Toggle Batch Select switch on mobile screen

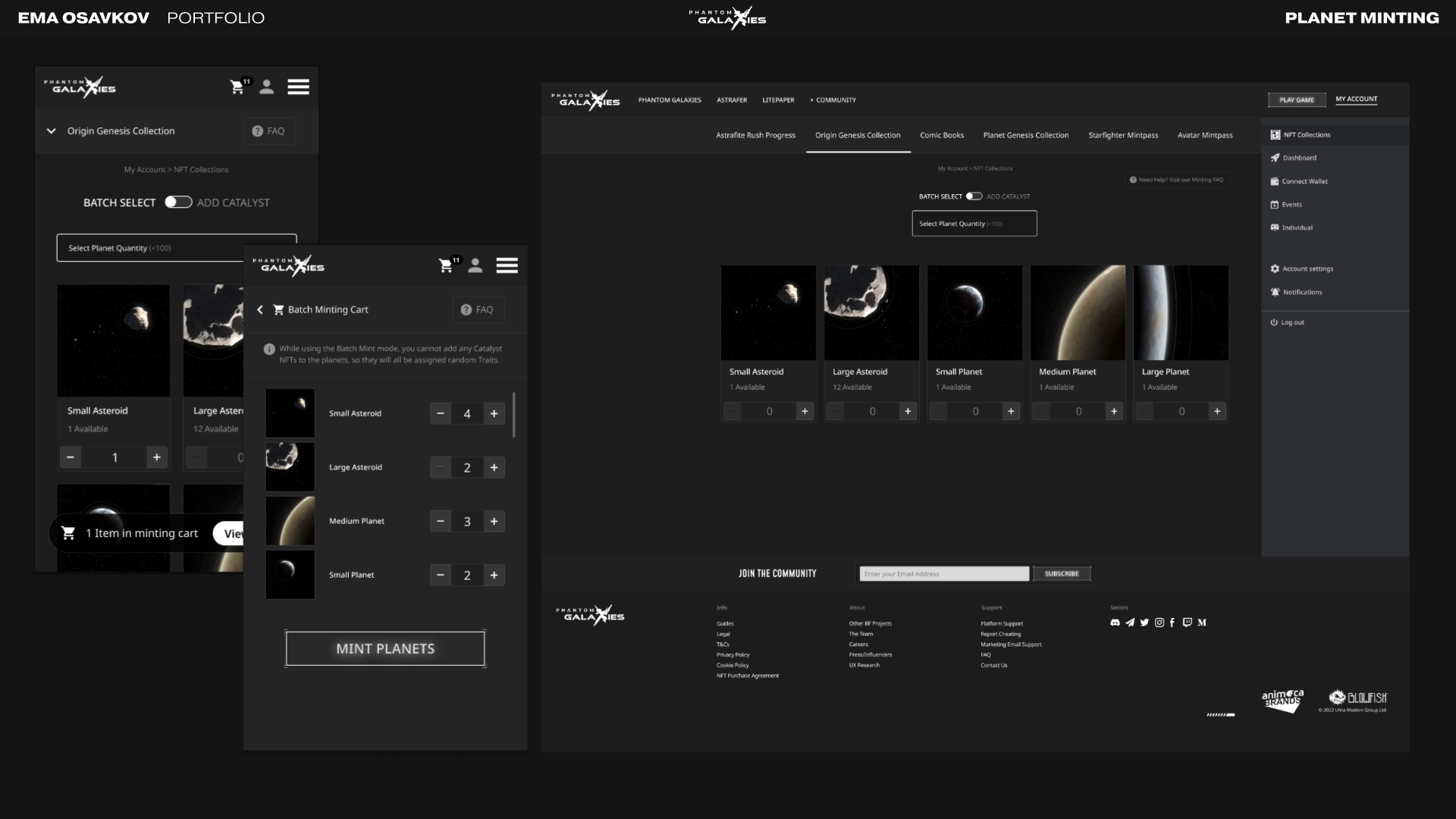(x=178, y=202)
